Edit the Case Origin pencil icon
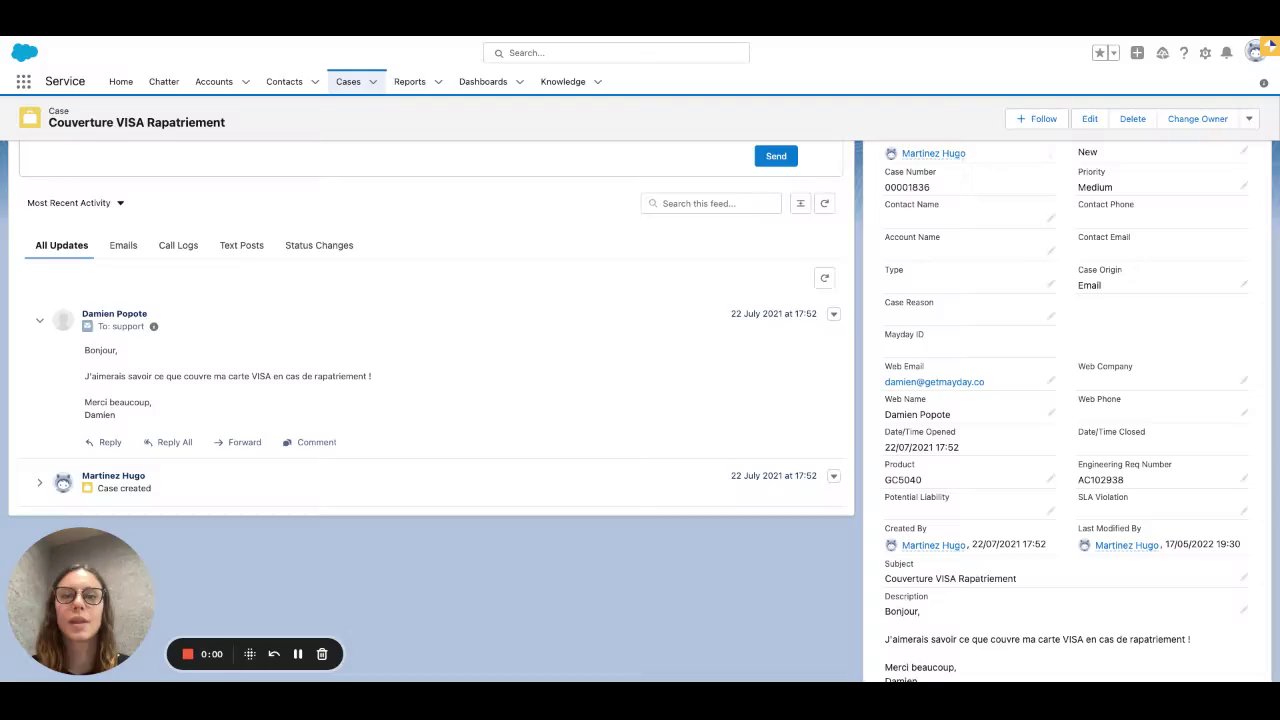1280x720 pixels. (1244, 283)
